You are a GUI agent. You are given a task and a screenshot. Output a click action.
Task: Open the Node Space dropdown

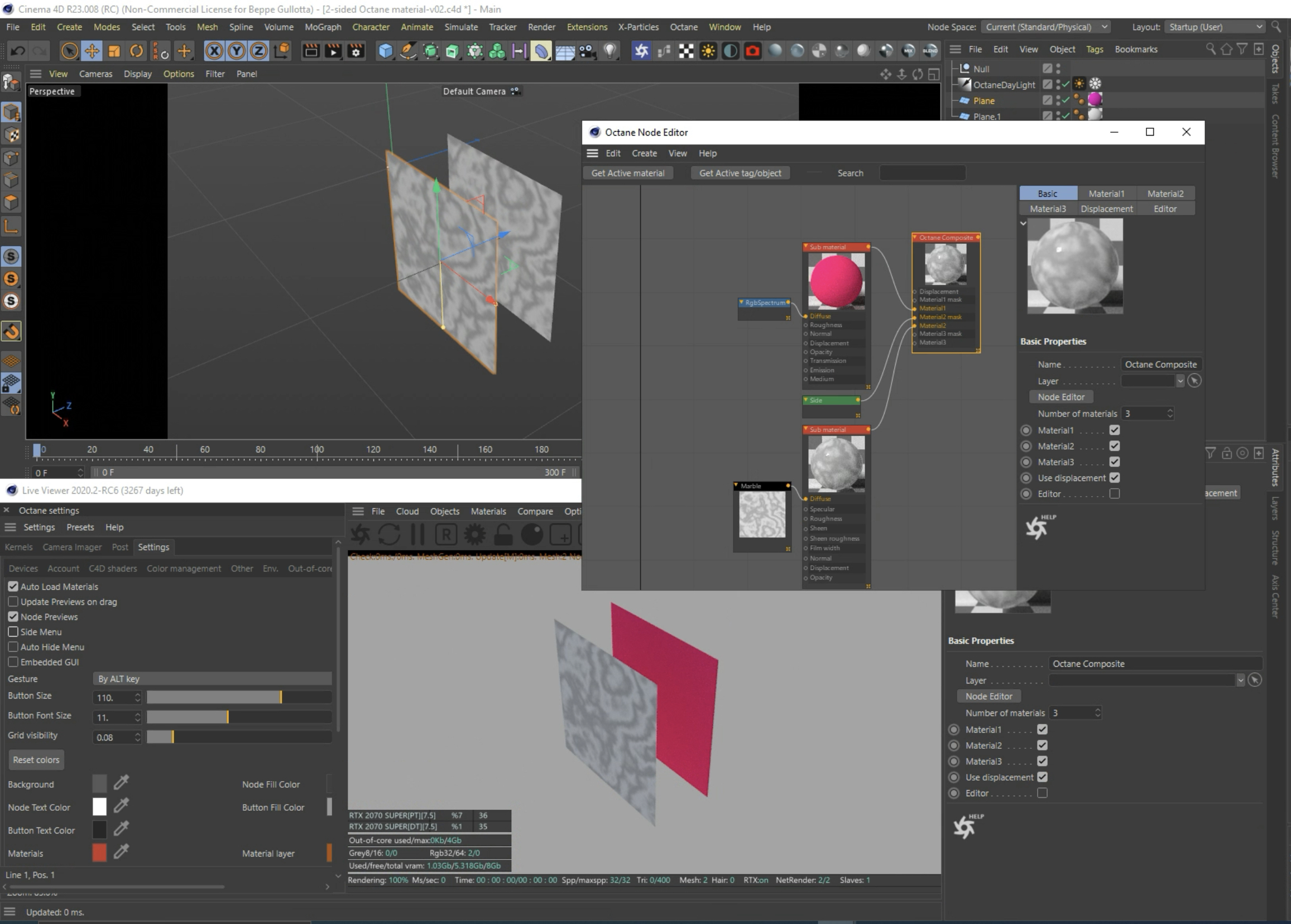(x=1046, y=27)
